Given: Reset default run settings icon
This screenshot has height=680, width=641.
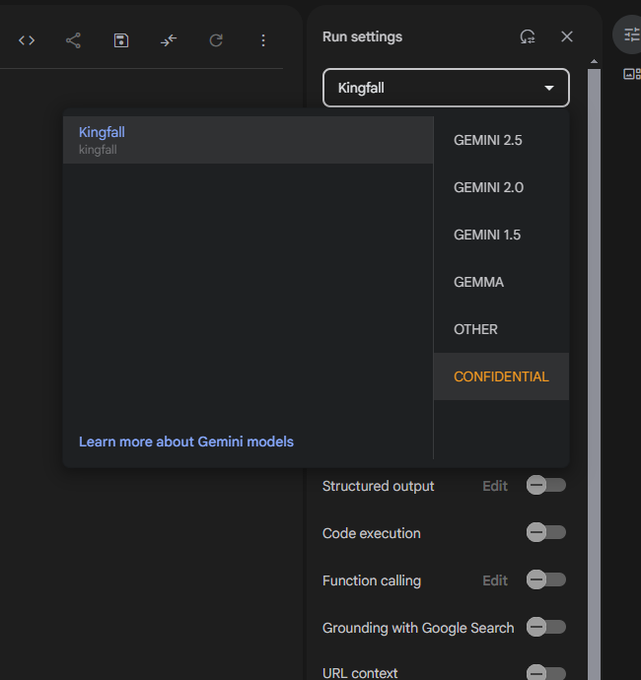Looking at the screenshot, I should tap(527, 37).
